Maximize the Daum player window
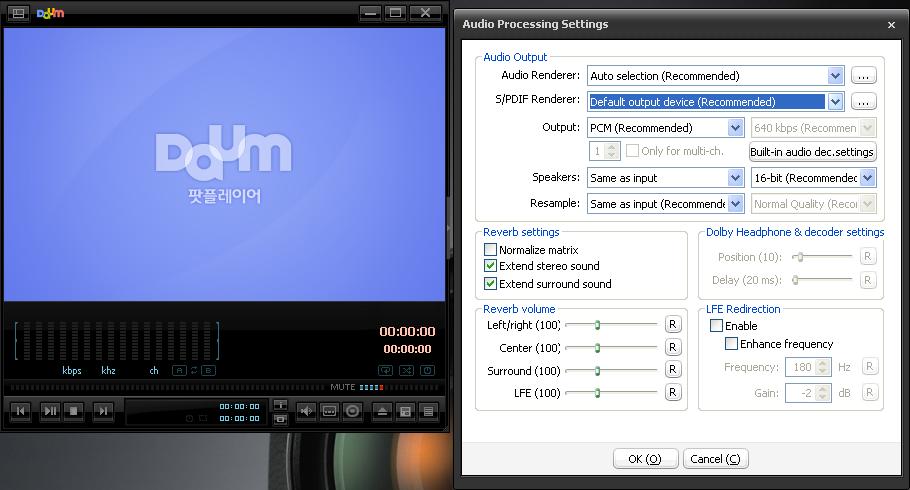The width and height of the screenshot is (910, 490). point(396,13)
